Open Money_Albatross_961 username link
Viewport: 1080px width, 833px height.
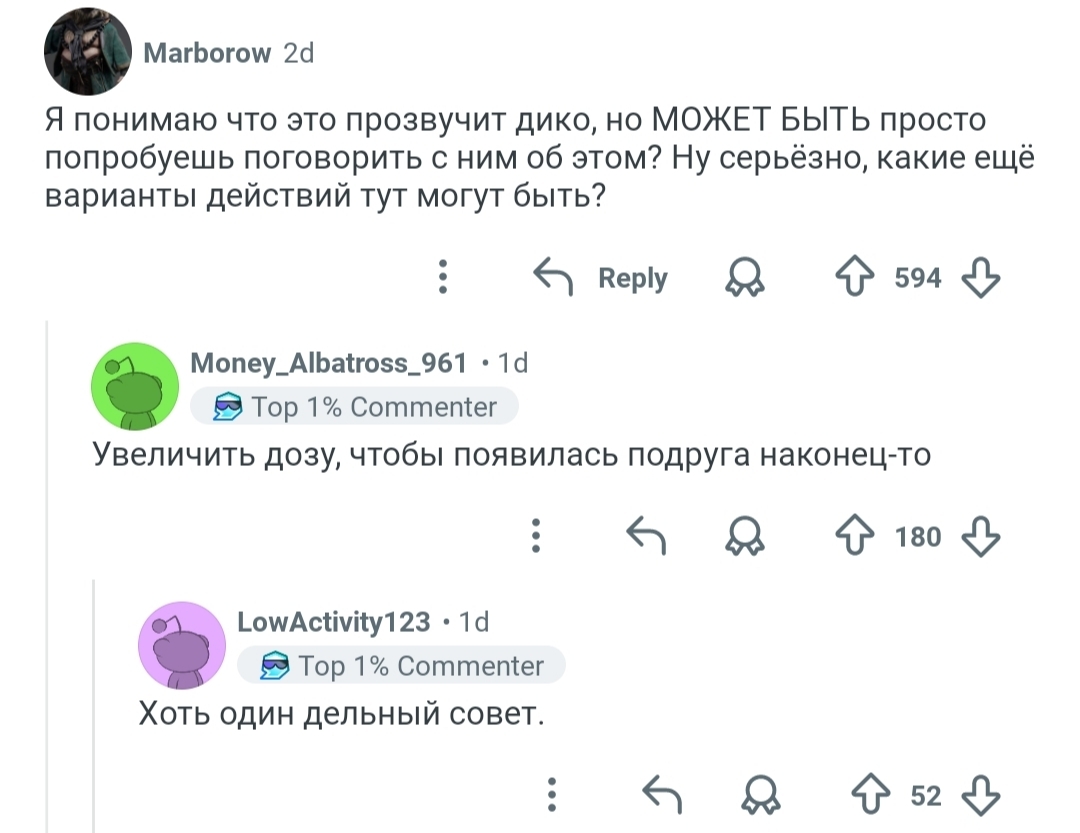[x=329, y=364]
